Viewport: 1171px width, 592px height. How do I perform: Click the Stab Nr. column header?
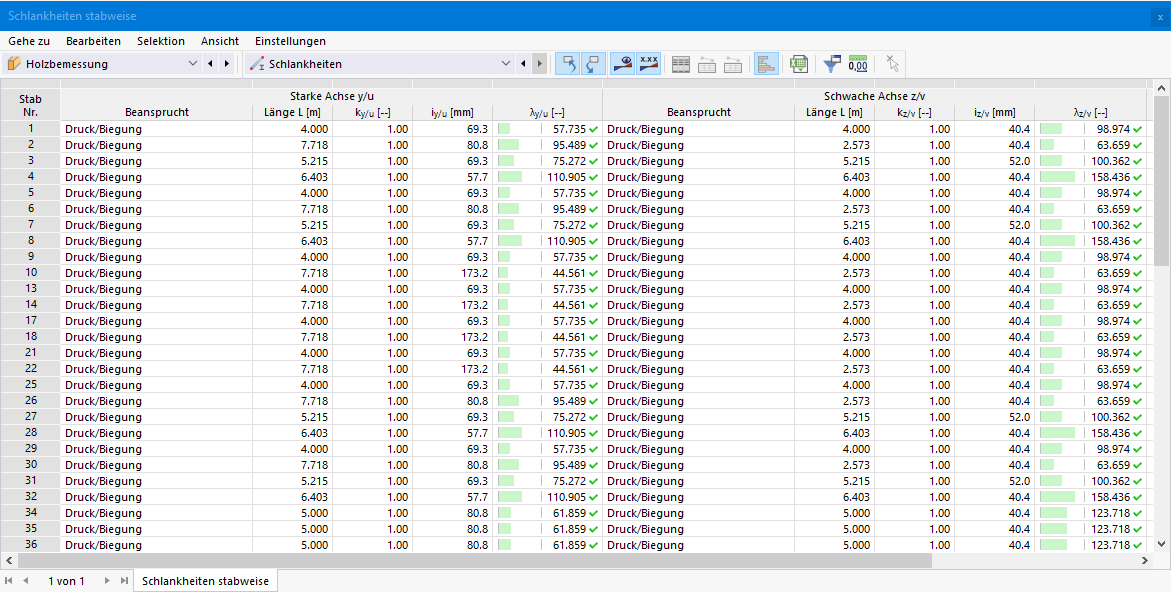pos(31,105)
